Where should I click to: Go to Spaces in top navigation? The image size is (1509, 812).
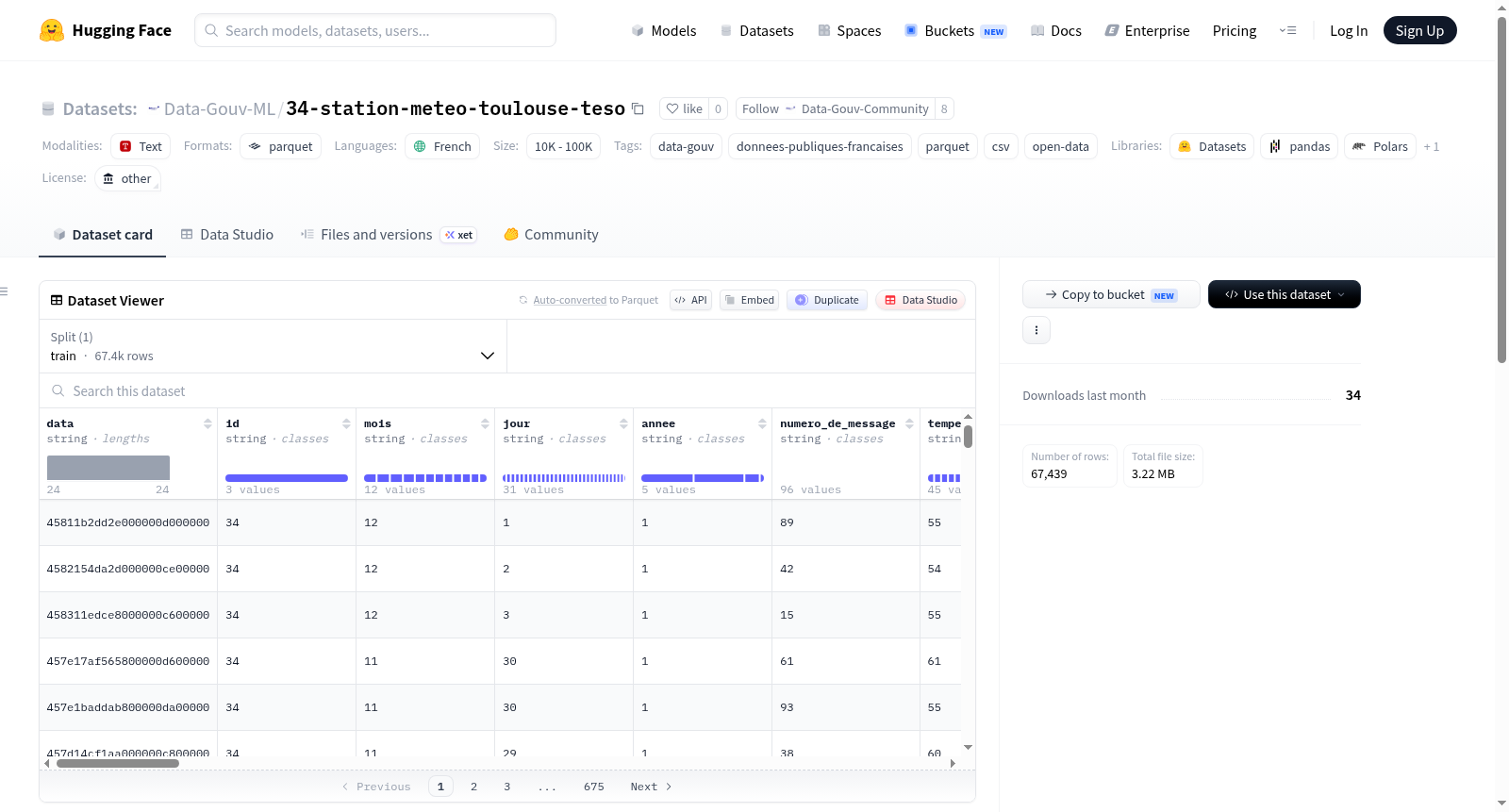849,31
